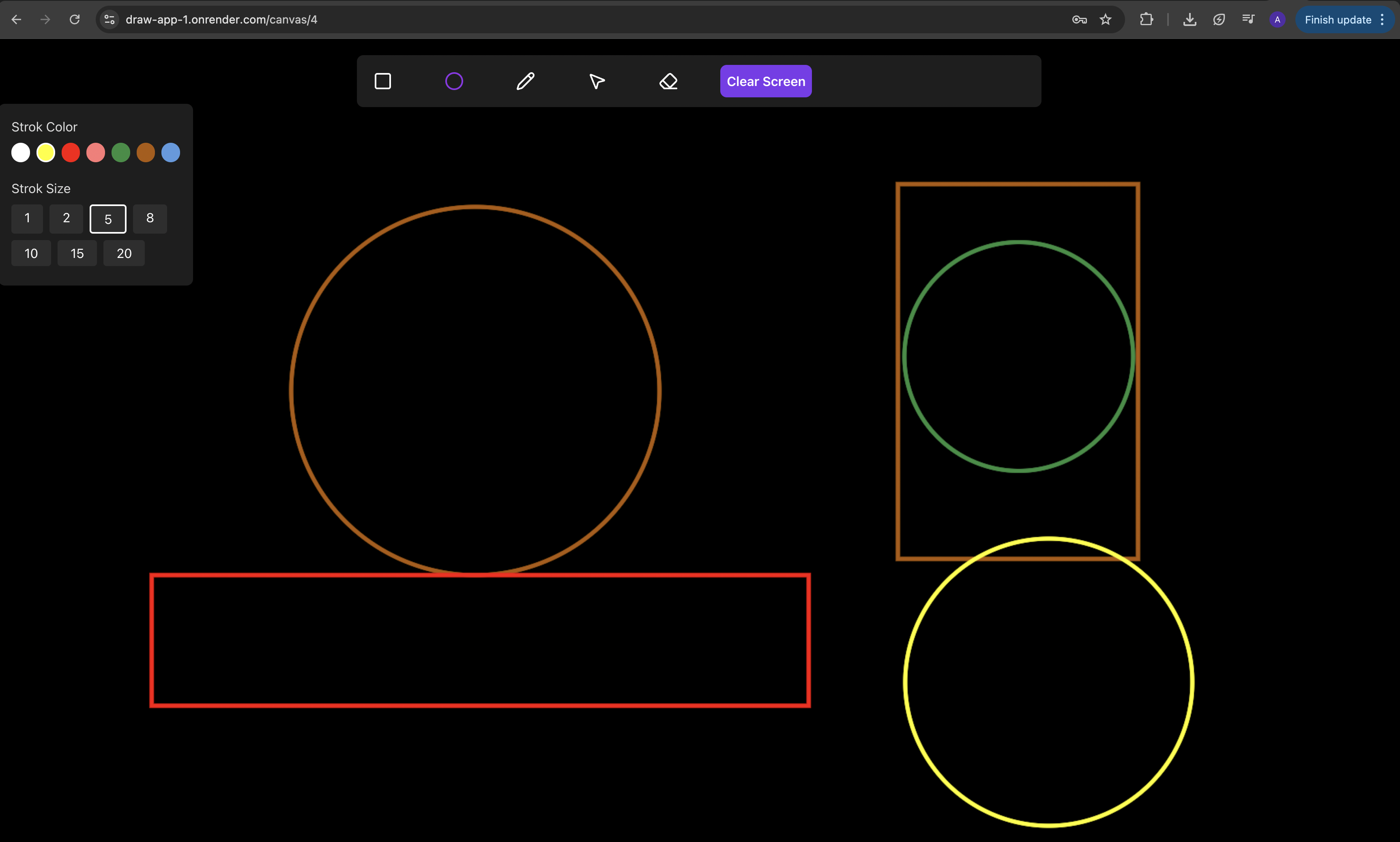
Task: Reload the current page
Action: 74,19
